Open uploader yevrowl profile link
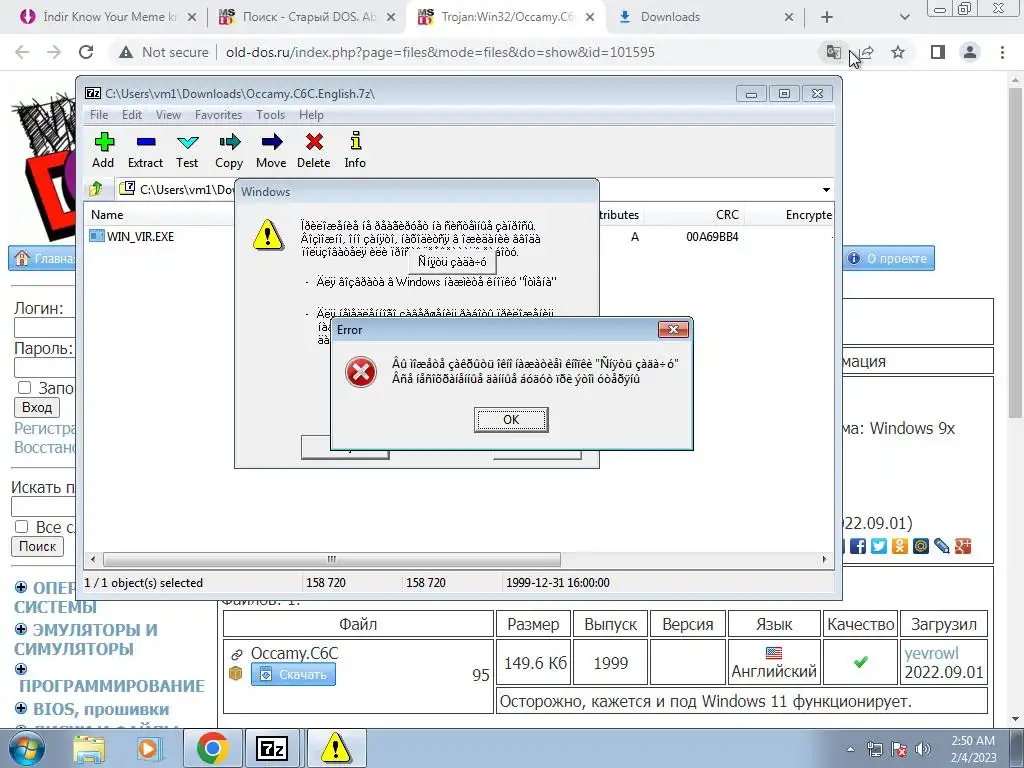1024x768 pixels. pos(931,653)
